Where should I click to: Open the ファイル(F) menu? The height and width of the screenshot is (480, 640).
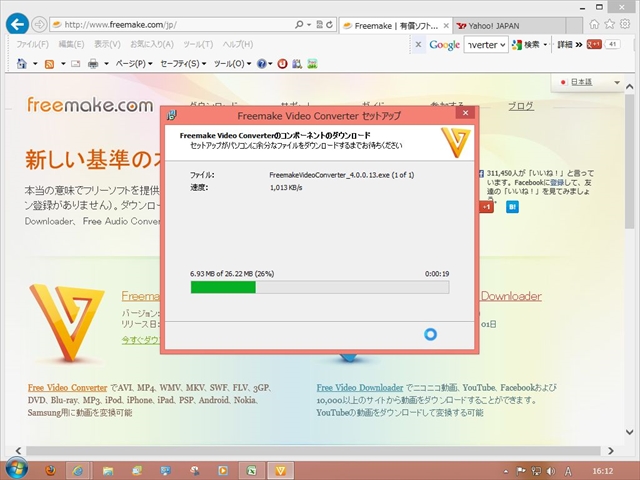tap(33, 44)
